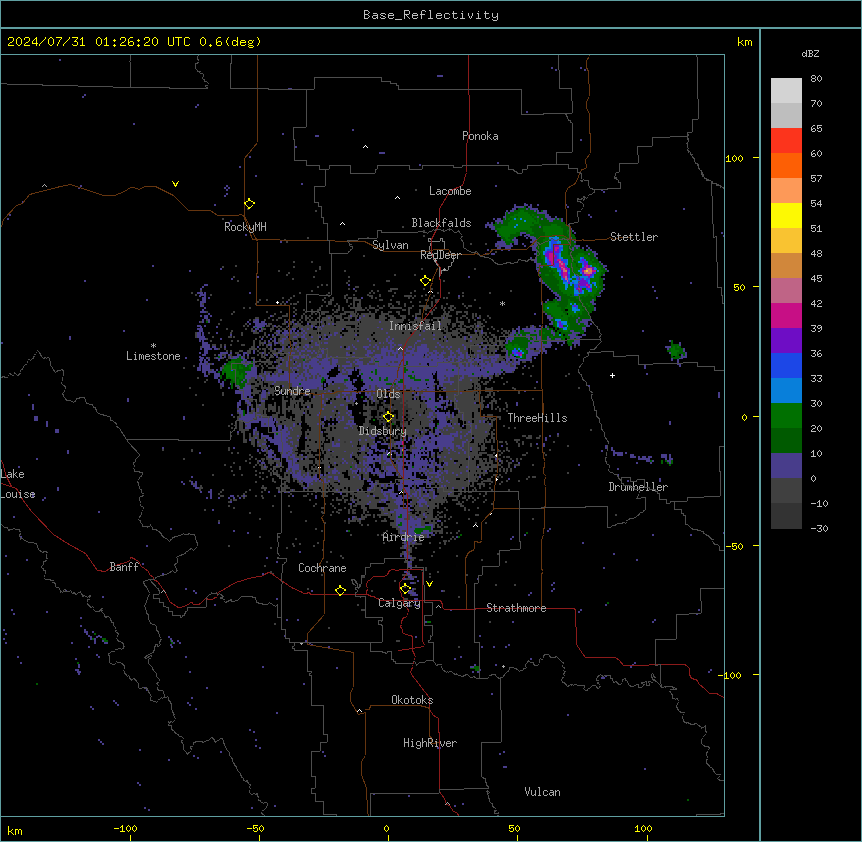Select the HighRiver label
Viewport: 862px width, 842px height.
click(x=430, y=743)
